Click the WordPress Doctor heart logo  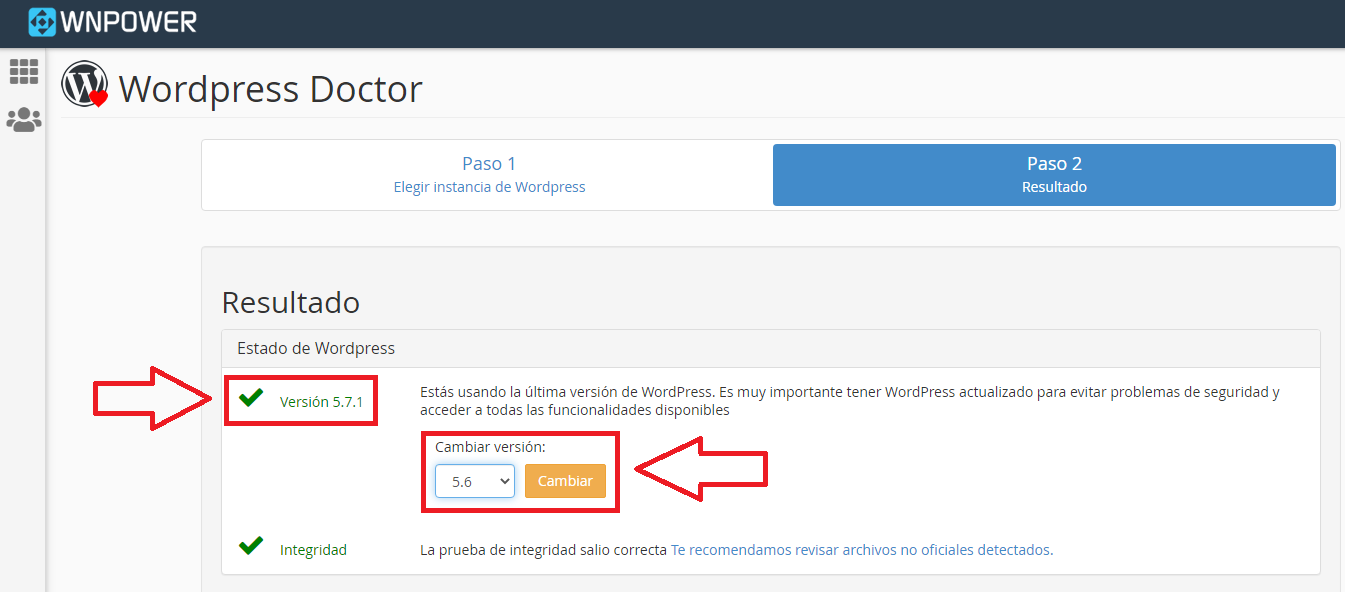(84, 85)
